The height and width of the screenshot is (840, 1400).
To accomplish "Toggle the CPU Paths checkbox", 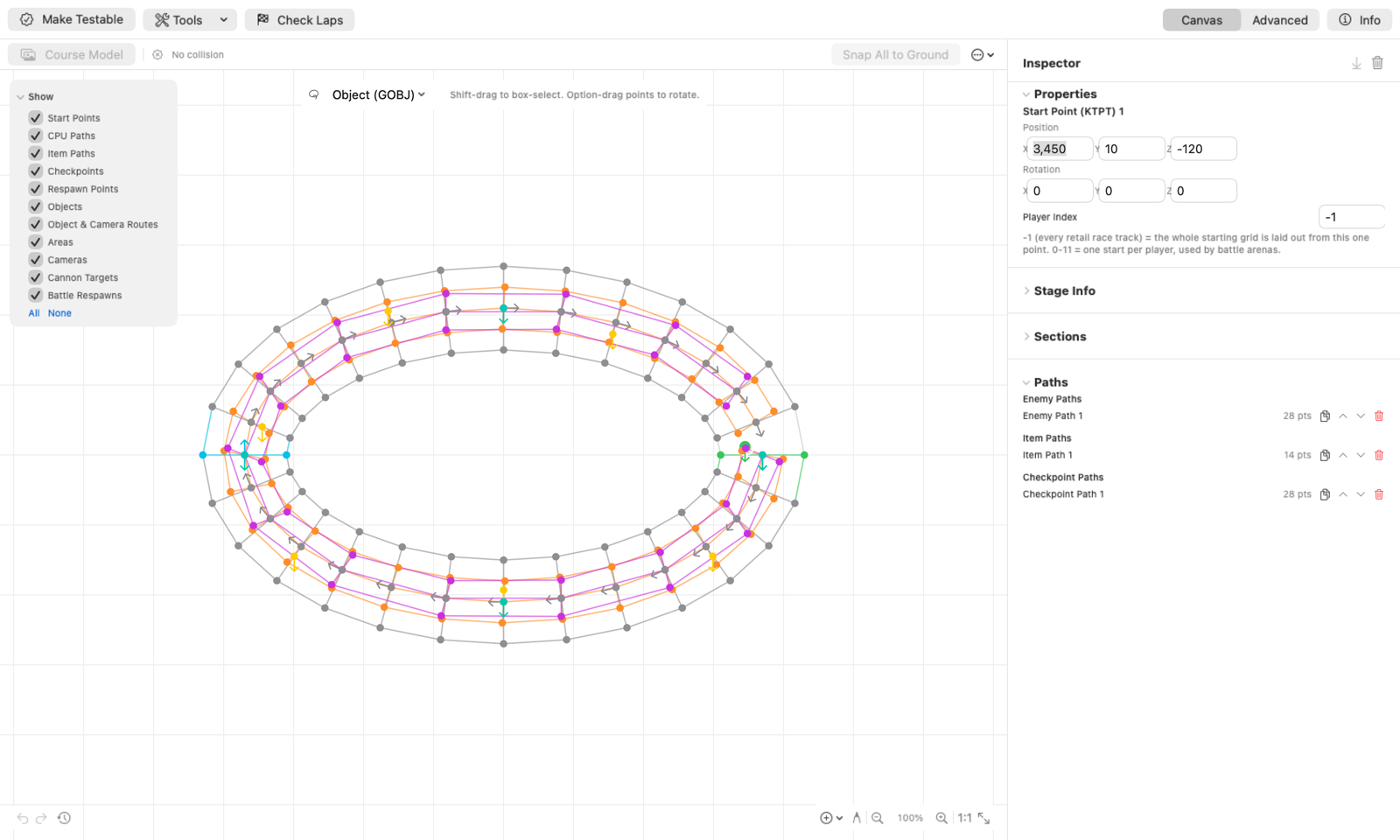I will pyautogui.click(x=36, y=136).
